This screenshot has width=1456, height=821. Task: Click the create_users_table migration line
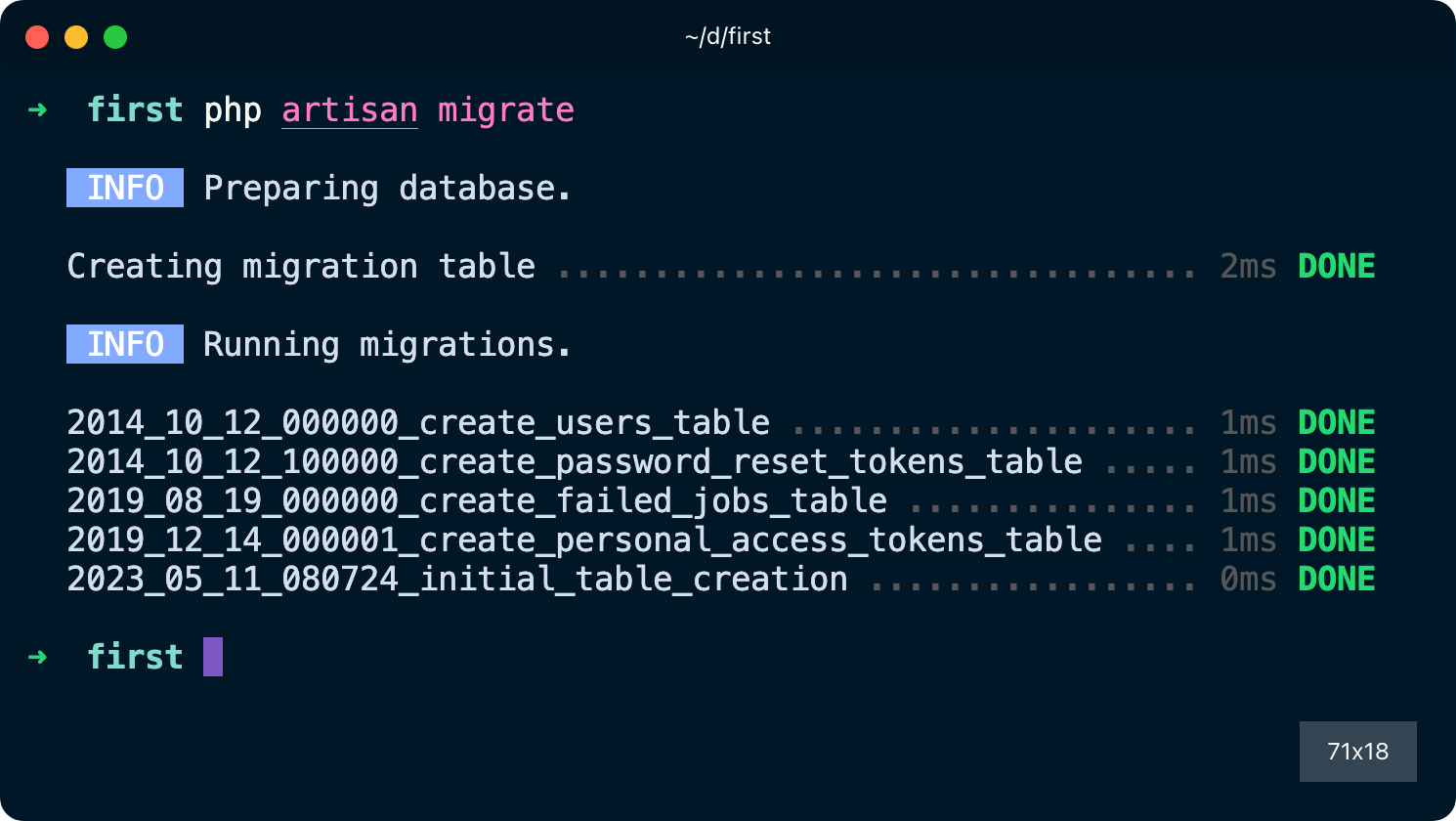(418, 423)
